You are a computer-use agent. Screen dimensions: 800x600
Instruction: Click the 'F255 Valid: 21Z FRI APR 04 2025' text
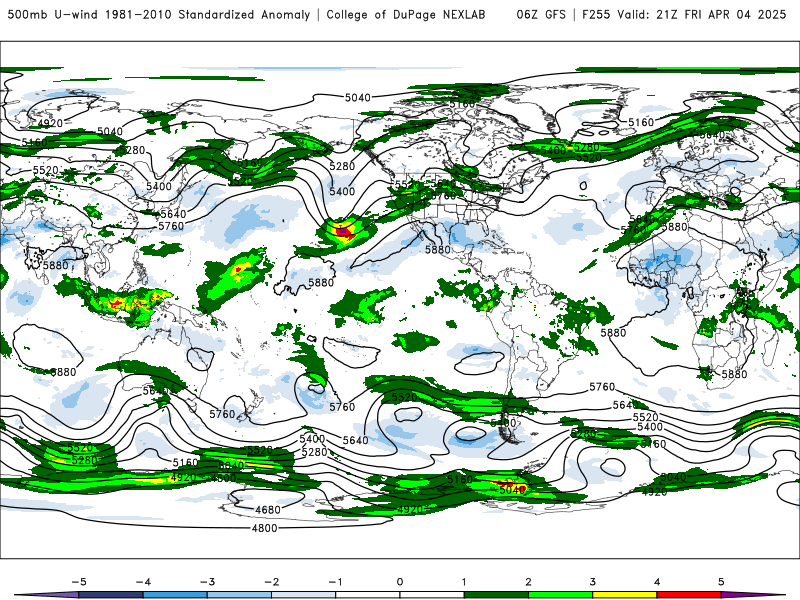pos(684,15)
